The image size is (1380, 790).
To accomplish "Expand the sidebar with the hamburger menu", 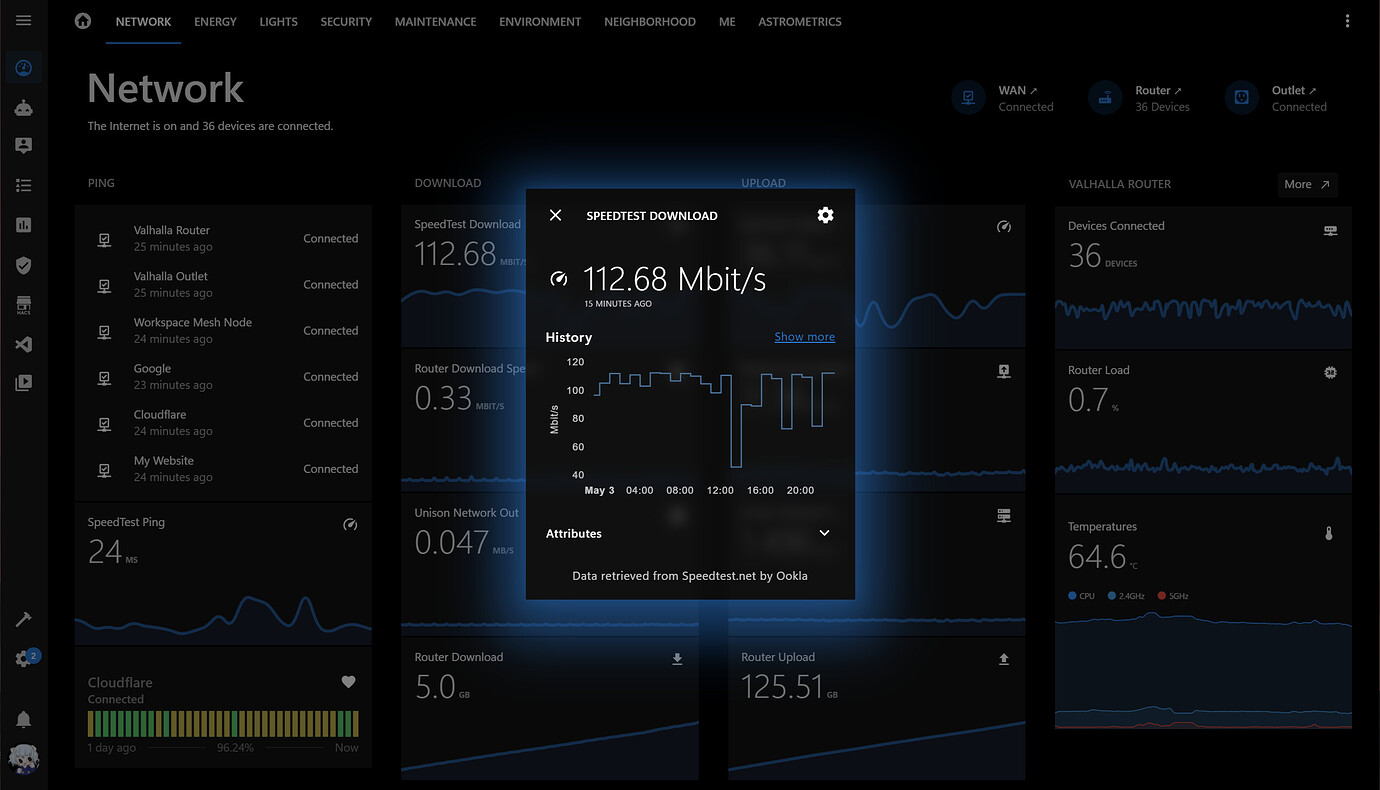I will click(x=23, y=21).
